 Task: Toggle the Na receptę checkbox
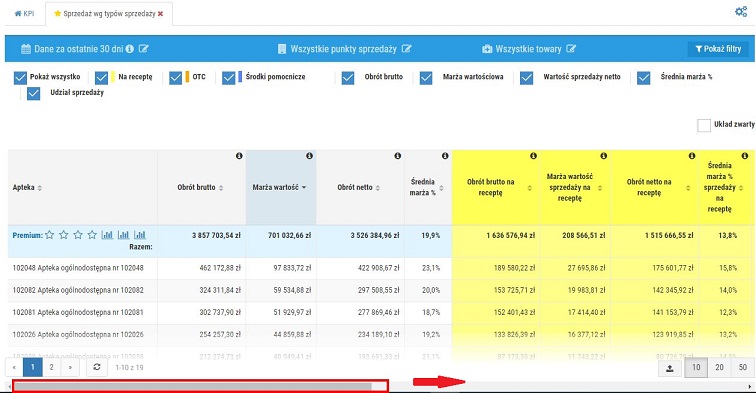click(101, 78)
